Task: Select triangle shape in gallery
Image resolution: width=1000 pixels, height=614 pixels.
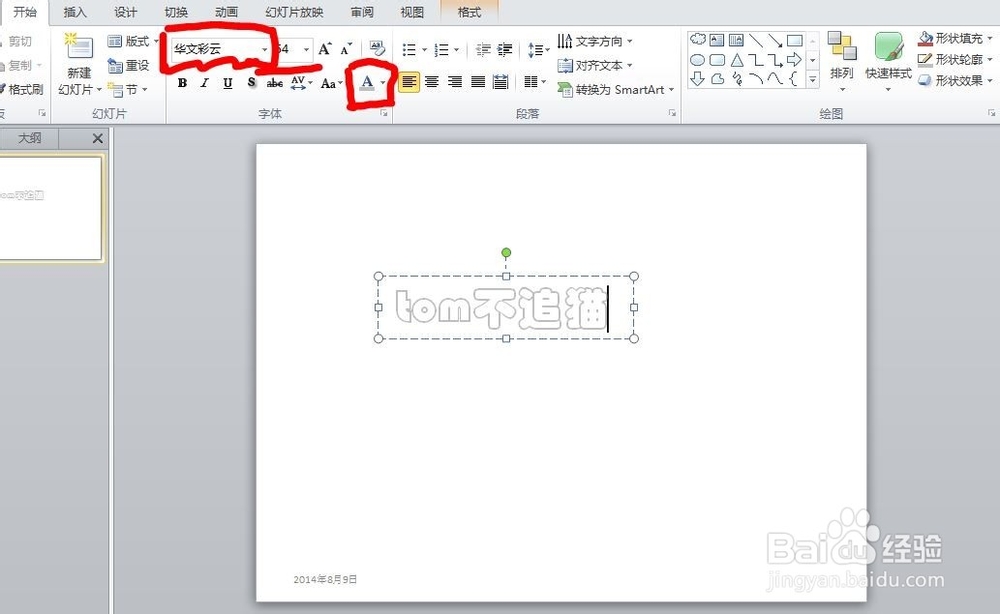Action: 737,60
